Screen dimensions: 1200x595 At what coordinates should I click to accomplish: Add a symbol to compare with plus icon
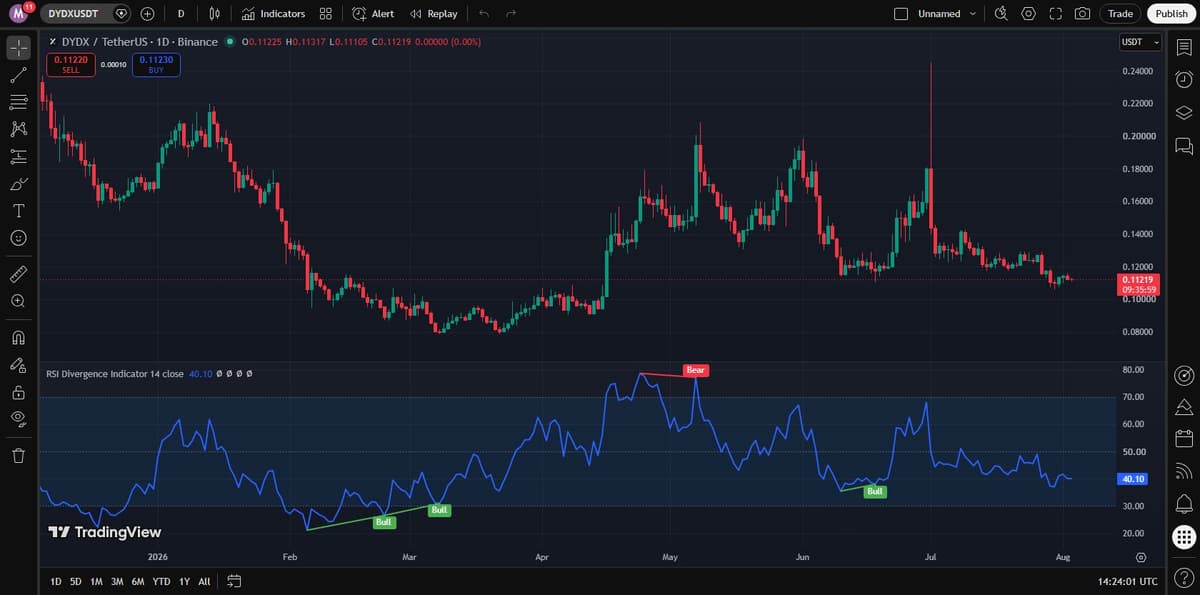(147, 14)
